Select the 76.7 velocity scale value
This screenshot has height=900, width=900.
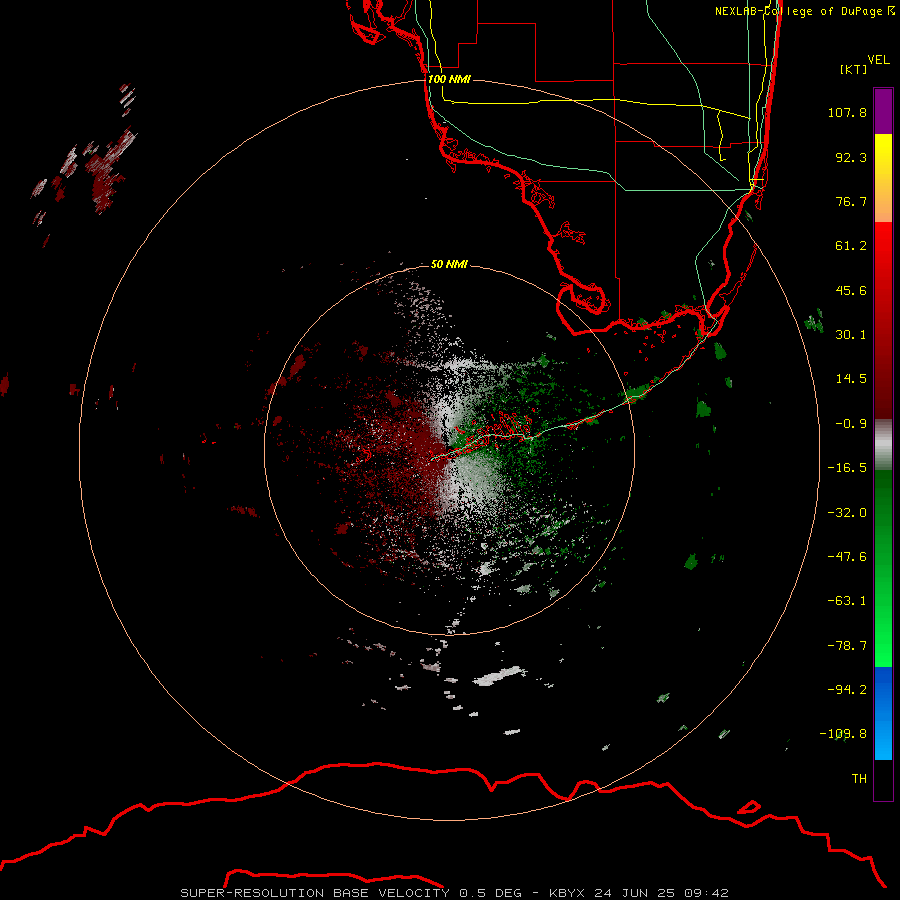point(851,201)
